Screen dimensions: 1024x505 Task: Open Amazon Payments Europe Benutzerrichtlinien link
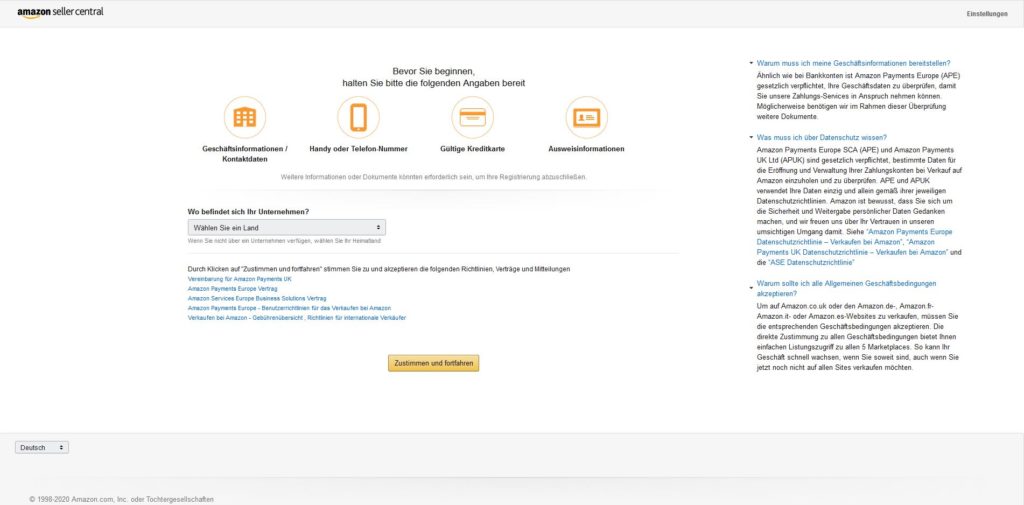pos(289,308)
